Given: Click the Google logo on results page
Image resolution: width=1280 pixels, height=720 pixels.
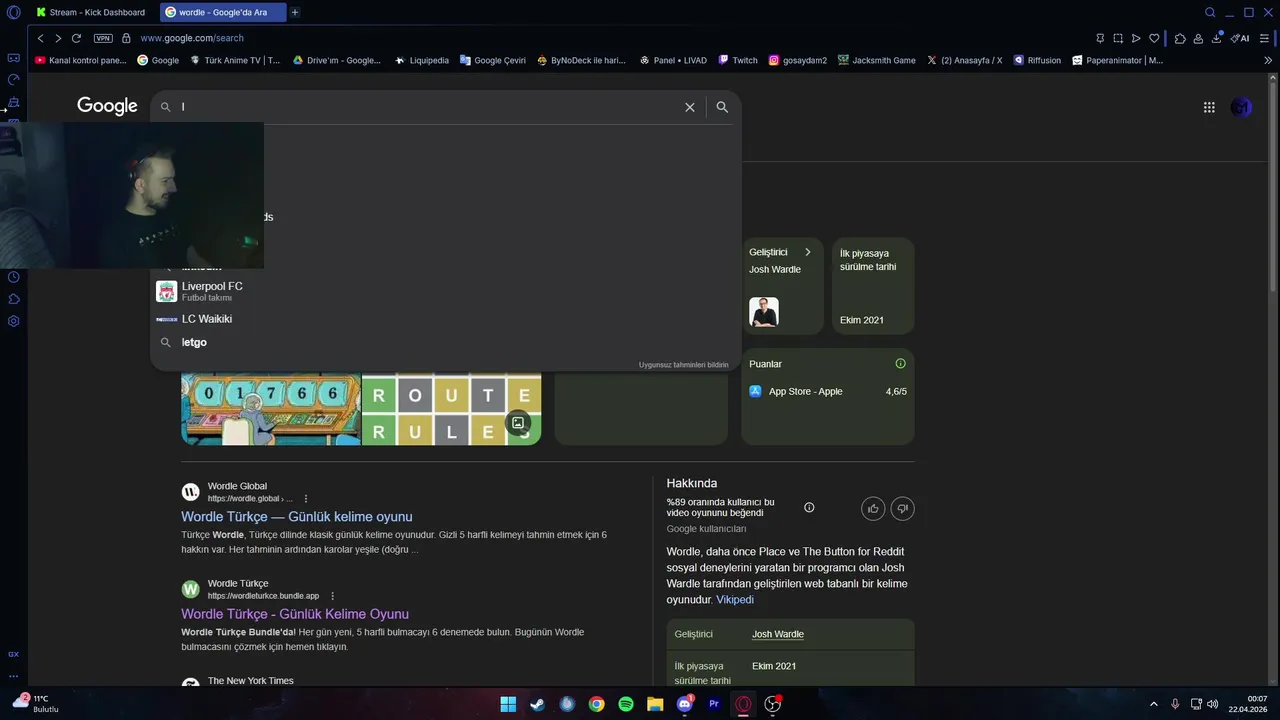Looking at the screenshot, I should click(107, 106).
